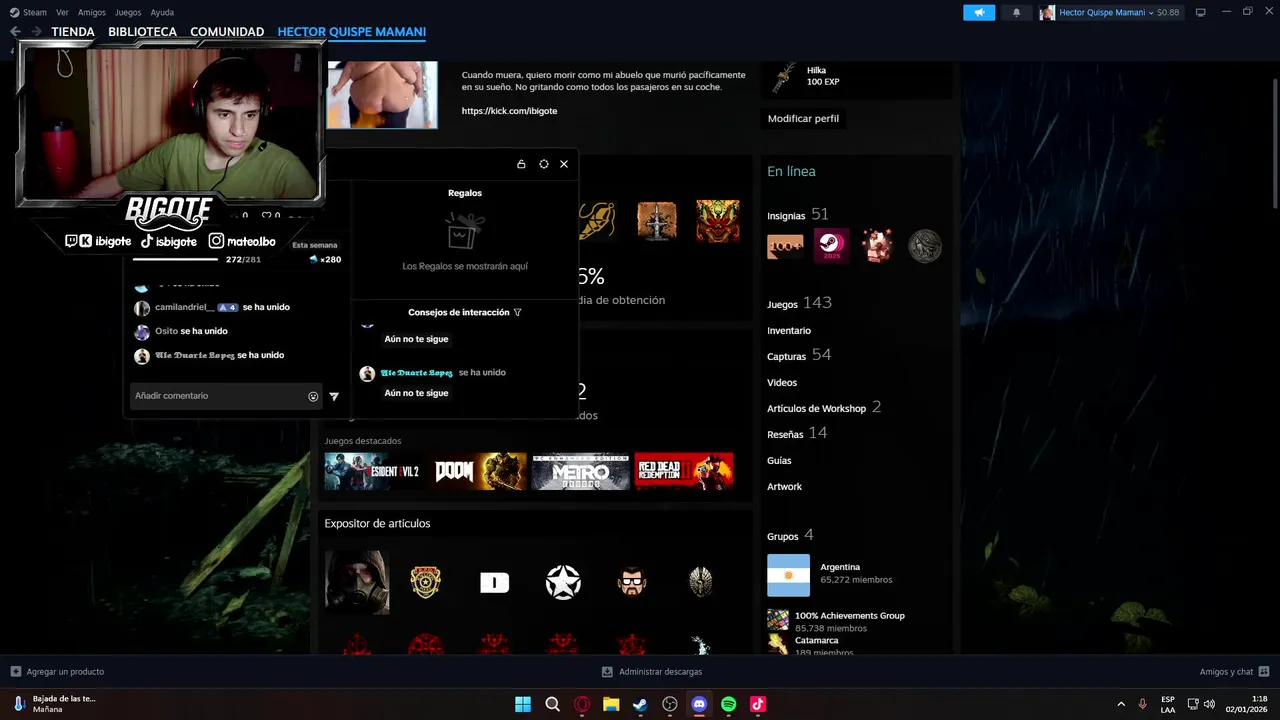Switch to Big Picture mode monitor icon
Image resolution: width=1280 pixels, height=720 pixels.
point(1200,12)
